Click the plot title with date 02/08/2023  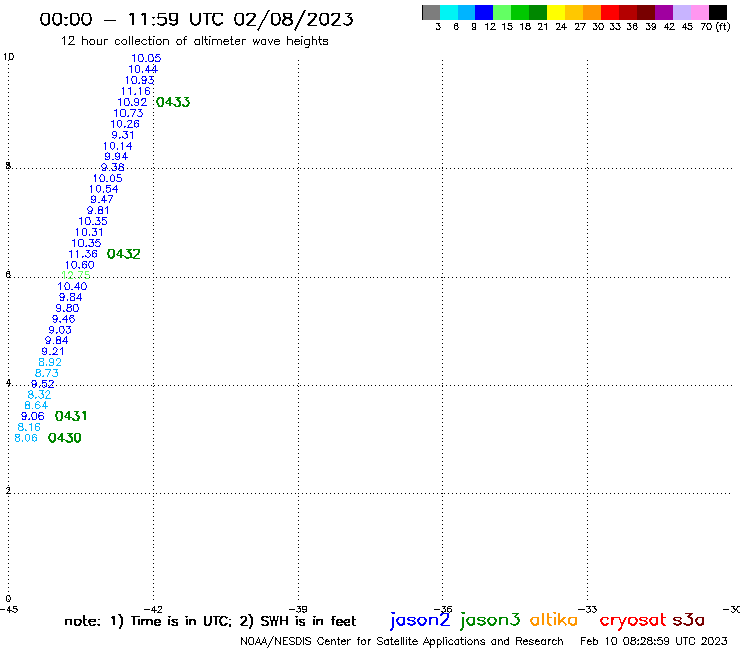[x=196, y=19]
